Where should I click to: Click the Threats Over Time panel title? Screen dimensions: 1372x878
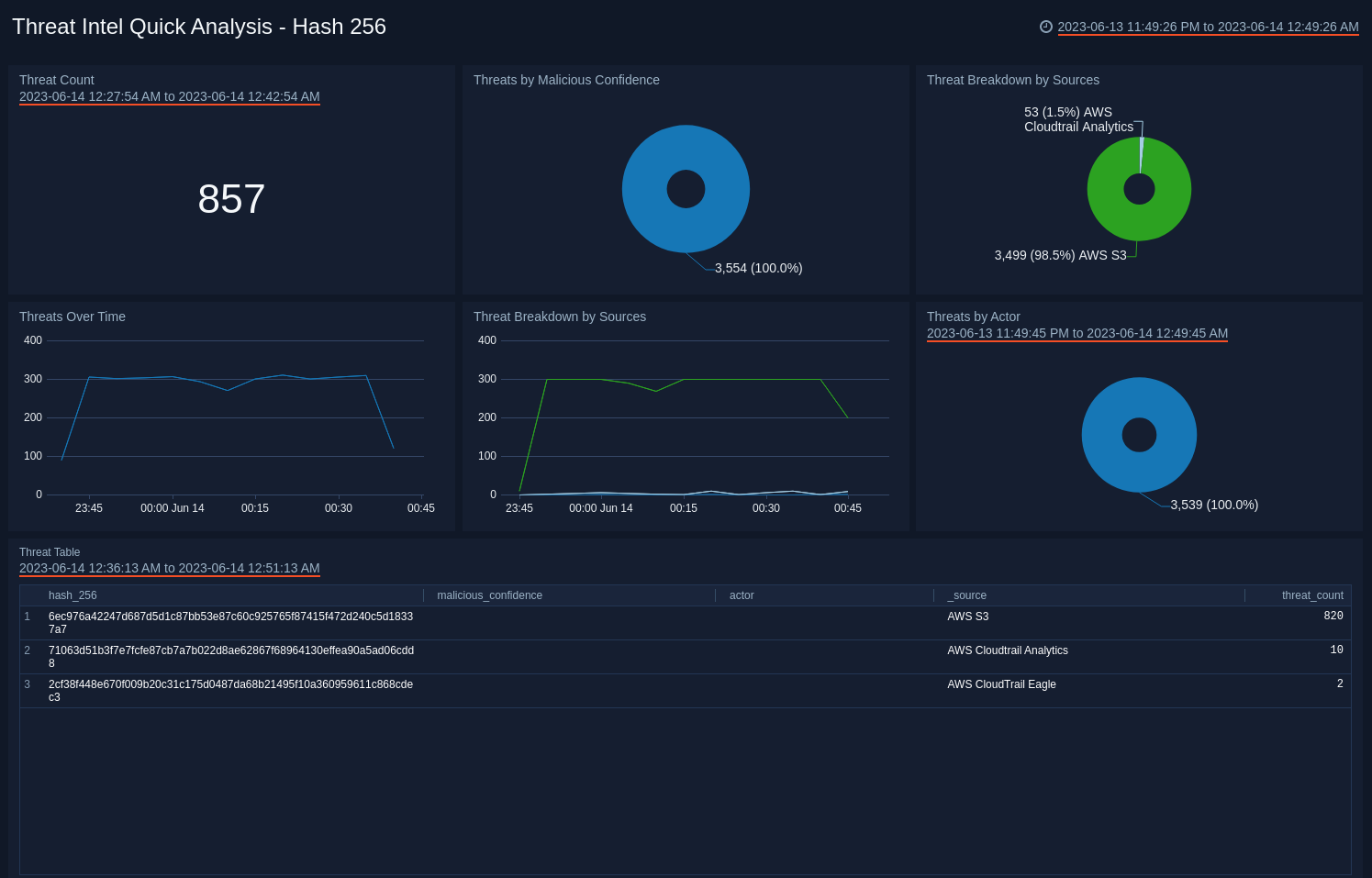coord(73,317)
